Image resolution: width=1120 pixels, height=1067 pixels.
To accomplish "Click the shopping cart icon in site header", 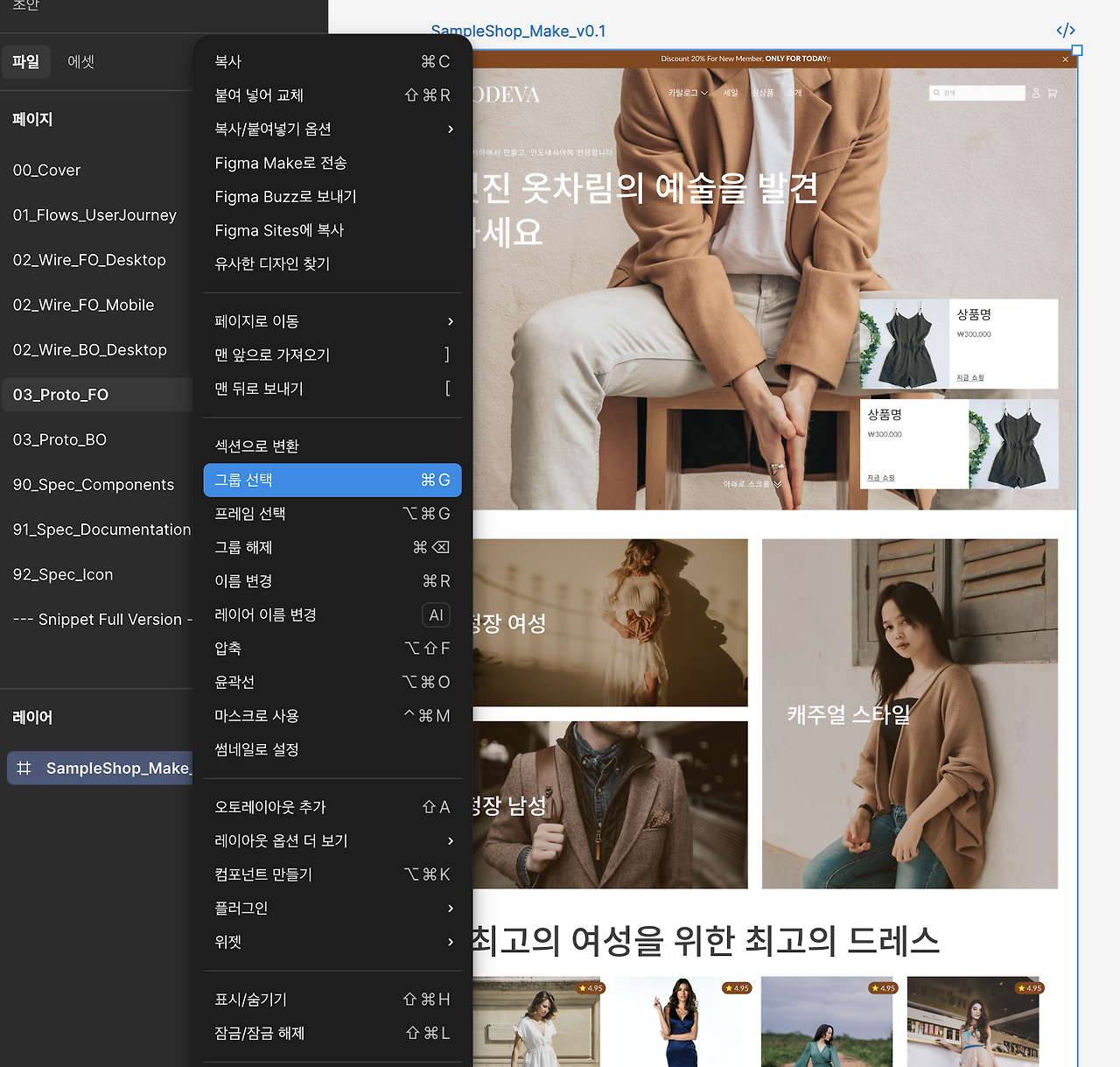I will pyautogui.click(x=1053, y=93).
